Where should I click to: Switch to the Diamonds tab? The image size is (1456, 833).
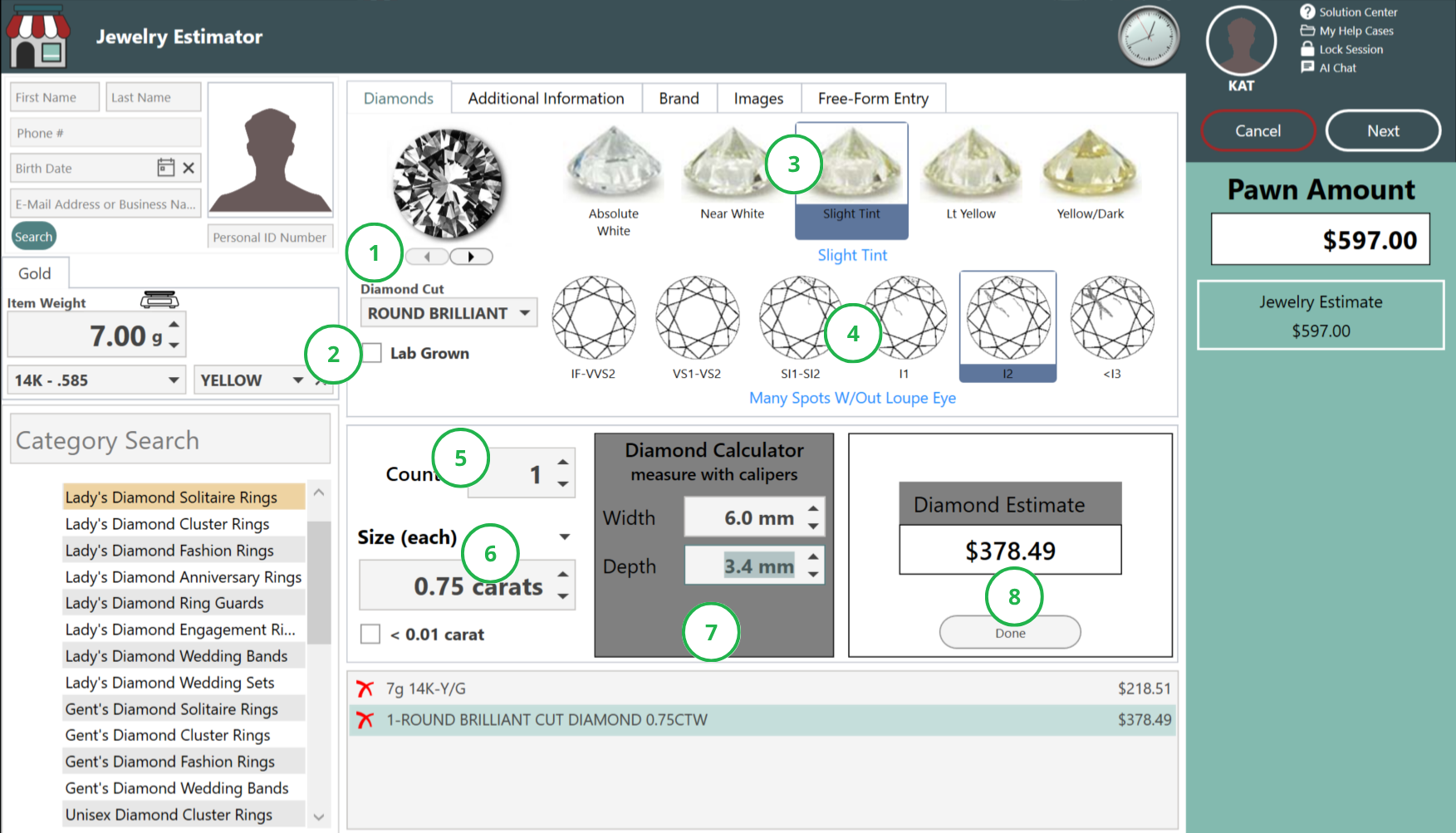pyautogui.click(x=399, y=98)
